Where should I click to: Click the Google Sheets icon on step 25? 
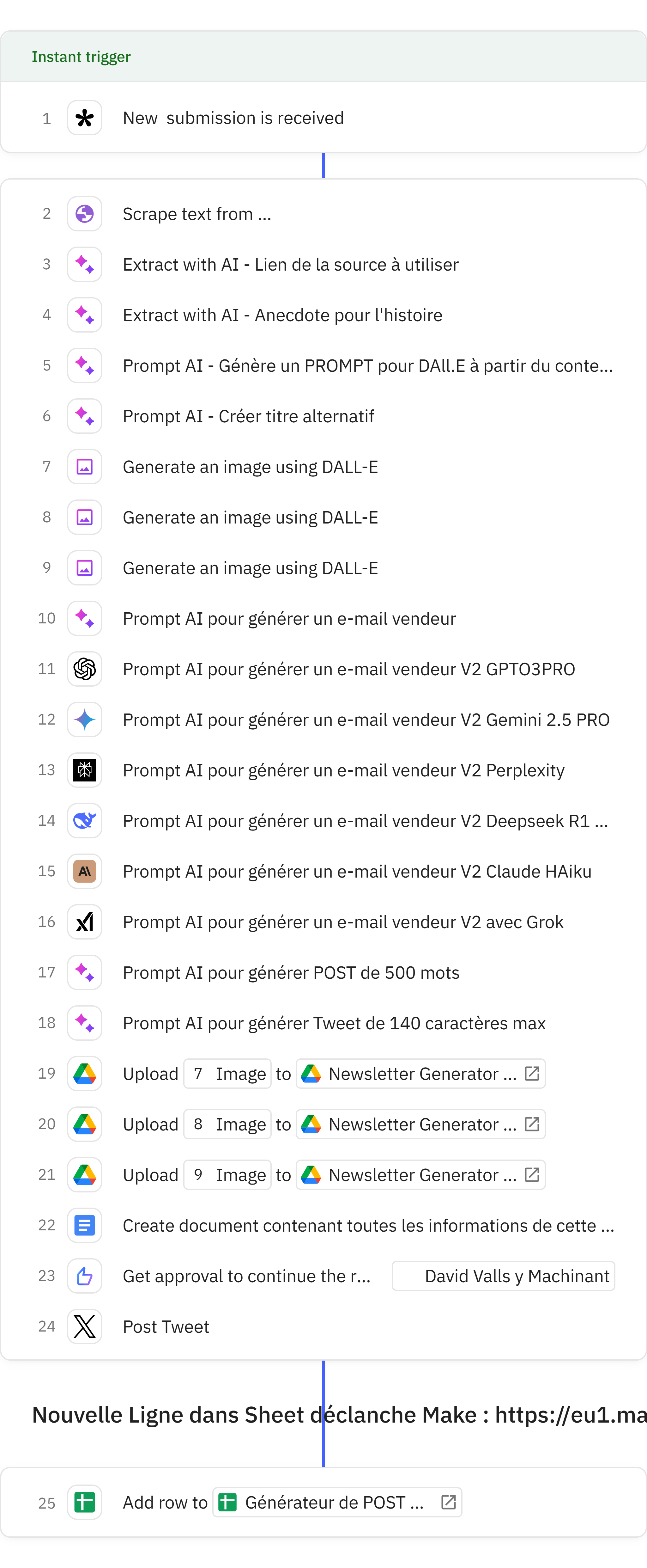click(85, 1502)
